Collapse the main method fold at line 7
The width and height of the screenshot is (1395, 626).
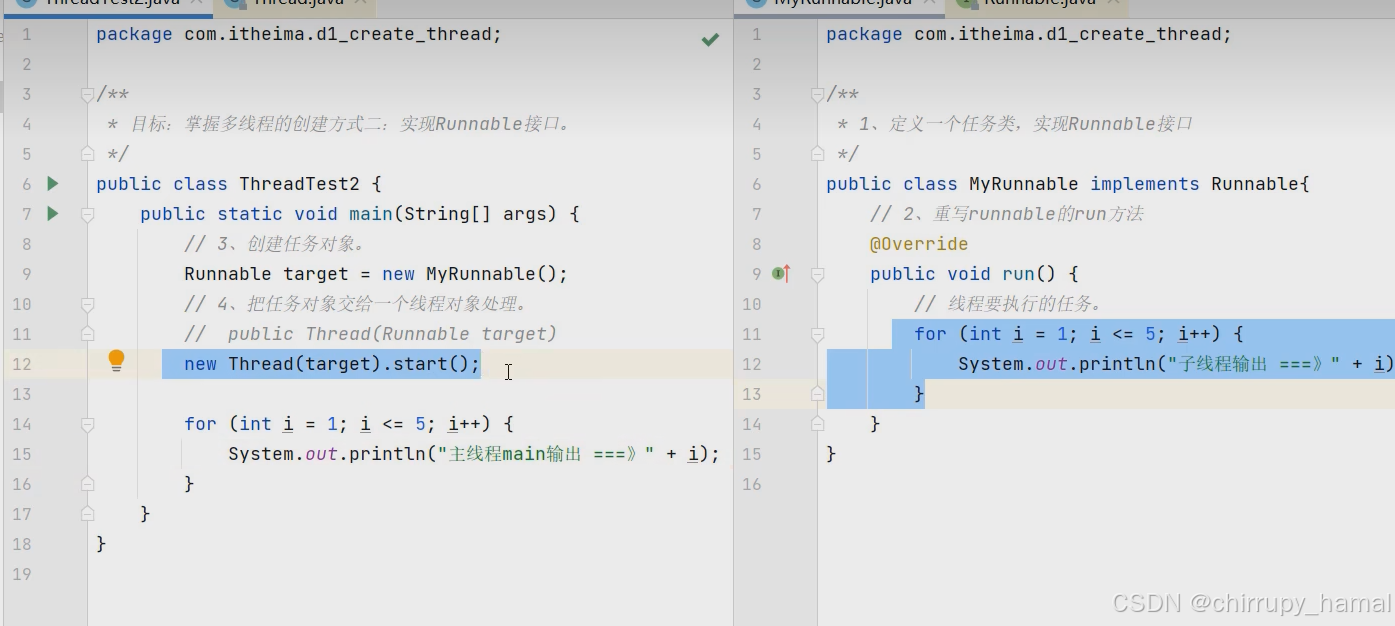point(87,214)
